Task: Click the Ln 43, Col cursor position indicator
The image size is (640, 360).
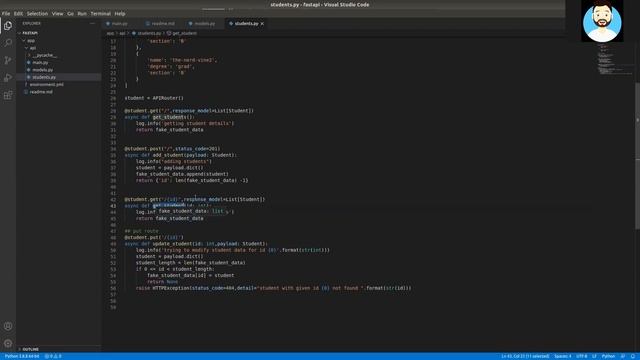Action: tap(525, 356)
